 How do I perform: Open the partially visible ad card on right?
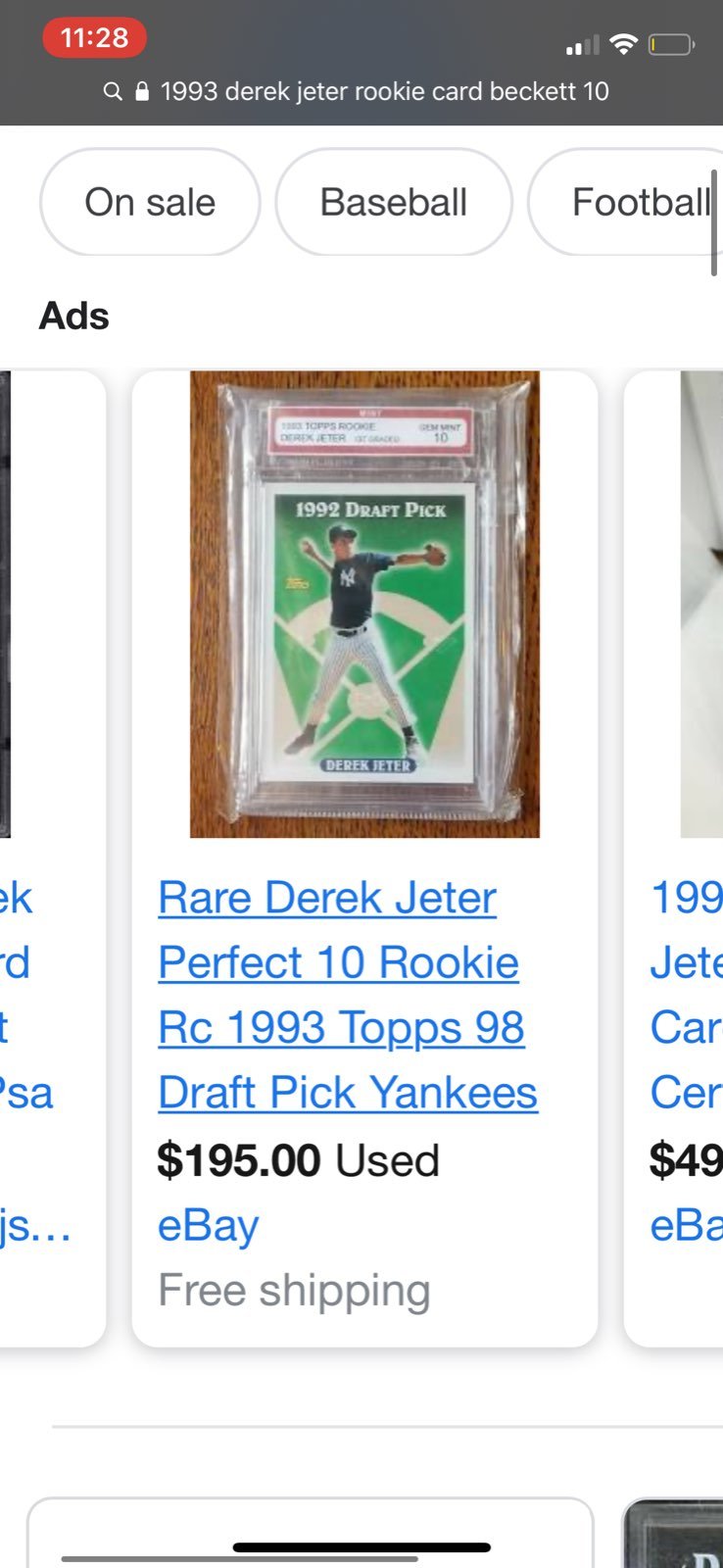click(674, 858)
